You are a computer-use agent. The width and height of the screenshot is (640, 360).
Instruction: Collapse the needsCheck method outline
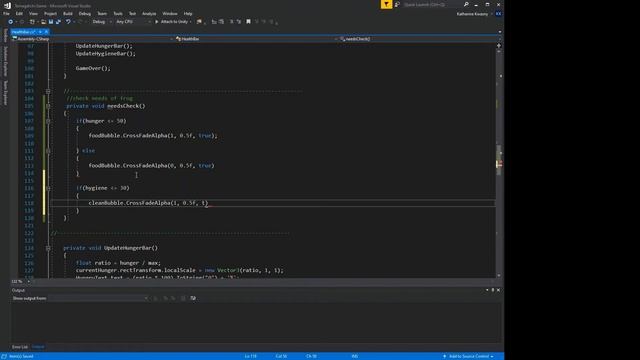click(48, 106)
